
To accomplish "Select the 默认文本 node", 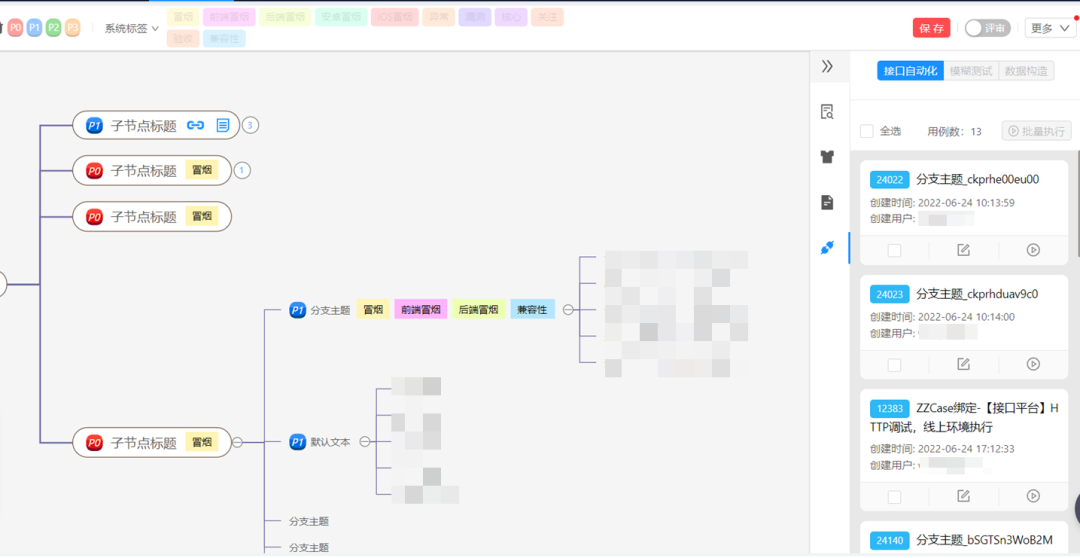I will [330, 442].
